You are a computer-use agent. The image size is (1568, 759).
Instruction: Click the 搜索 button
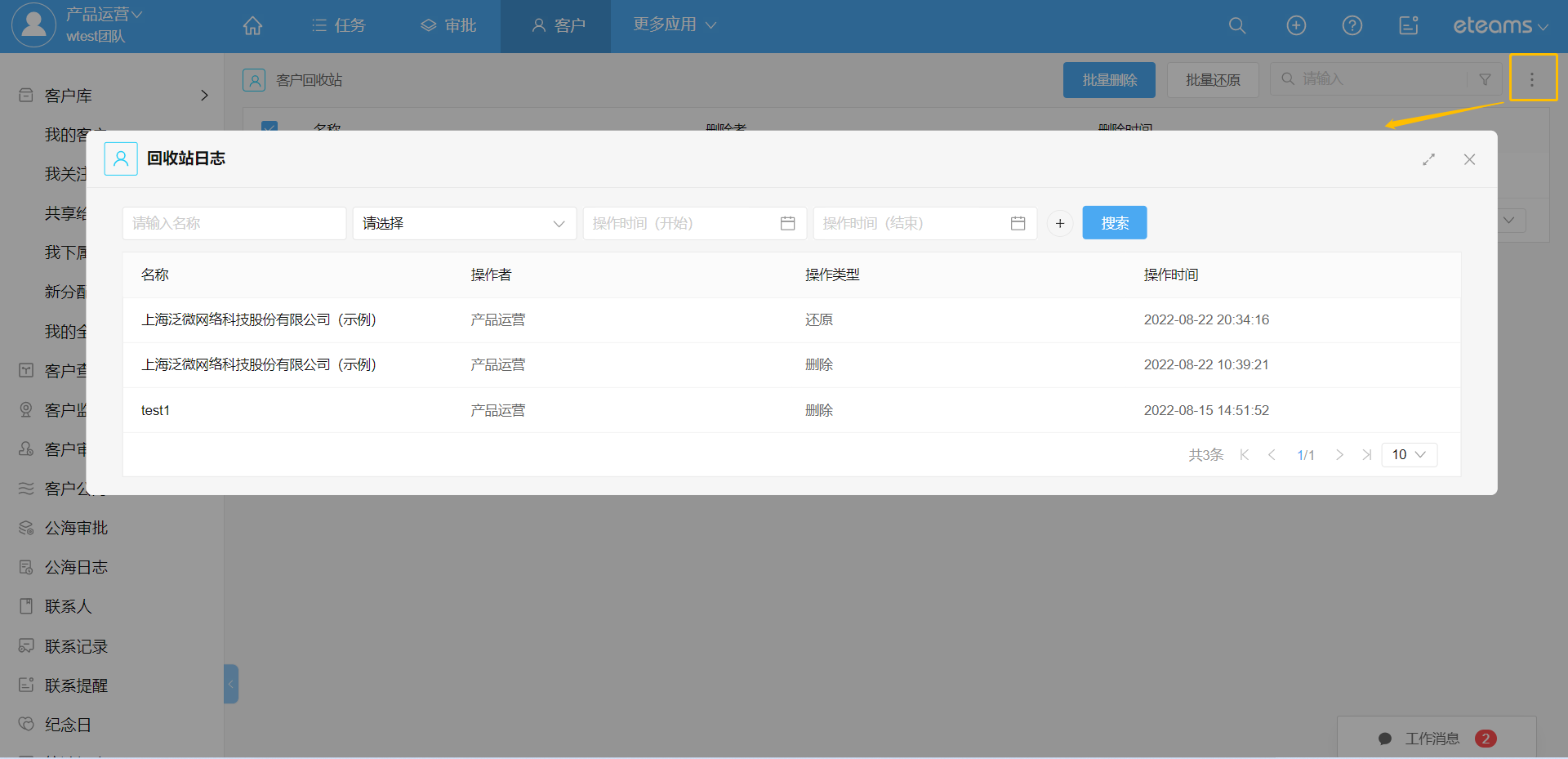[1114, 223]
